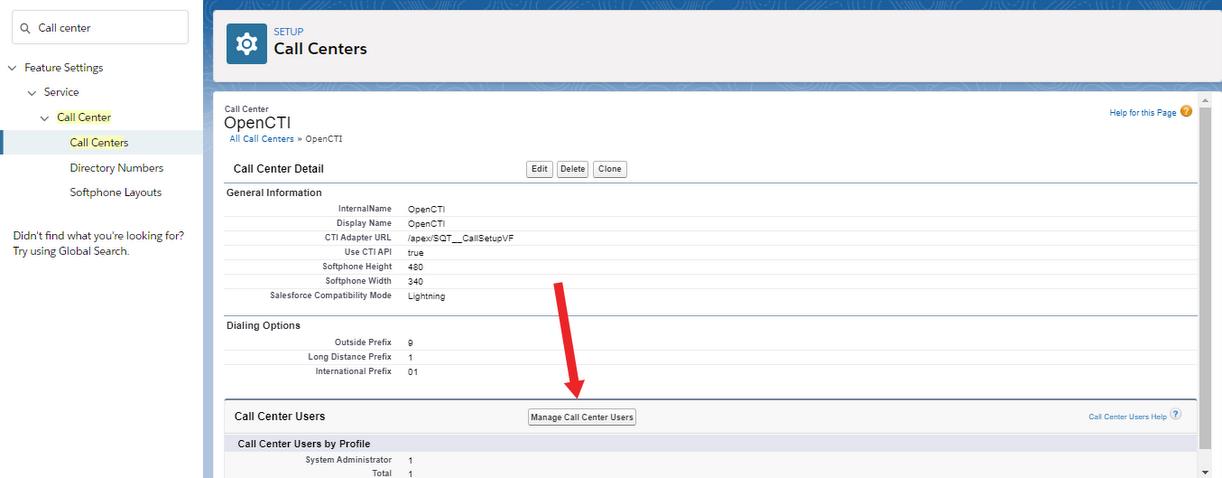This screenshot has width=1222, height=478.
Task: Click the Softphone Height value 480
Action: click(416, 267)
